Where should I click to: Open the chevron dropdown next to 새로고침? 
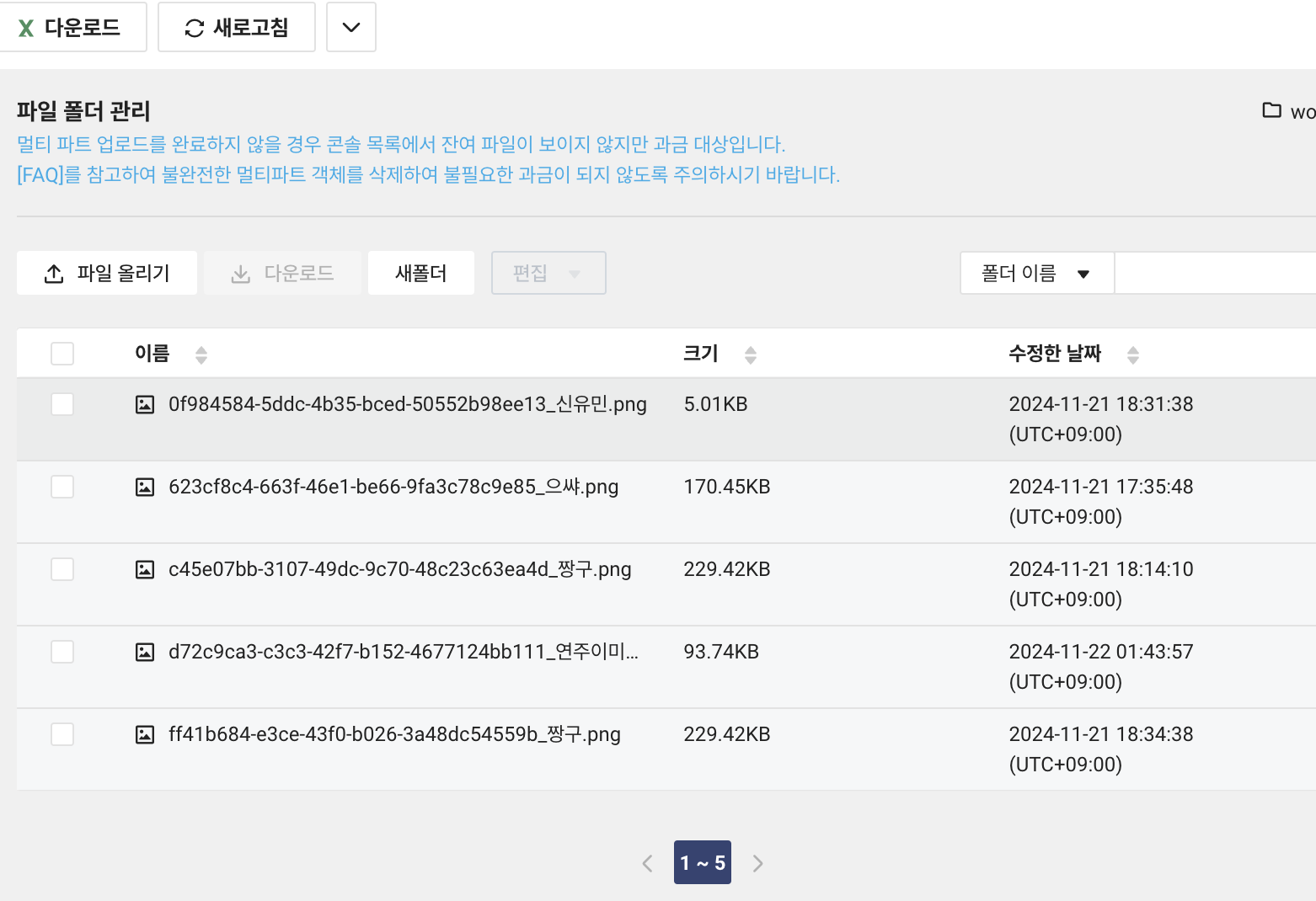(x=351, y=27)
